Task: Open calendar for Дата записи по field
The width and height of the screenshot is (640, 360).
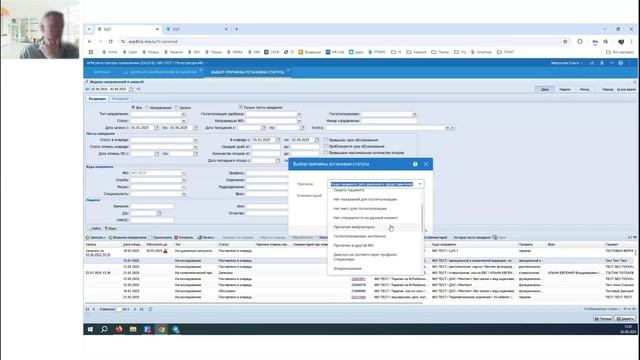Action: coord(195,128)
